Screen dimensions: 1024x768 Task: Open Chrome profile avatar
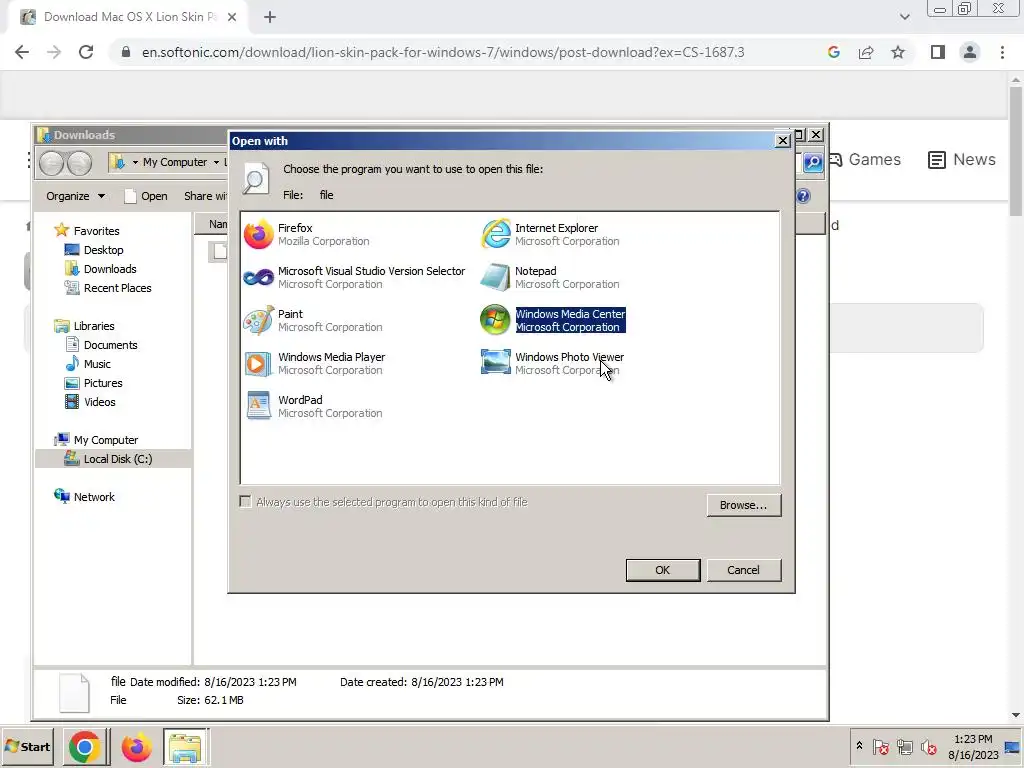tap(970, 52)
